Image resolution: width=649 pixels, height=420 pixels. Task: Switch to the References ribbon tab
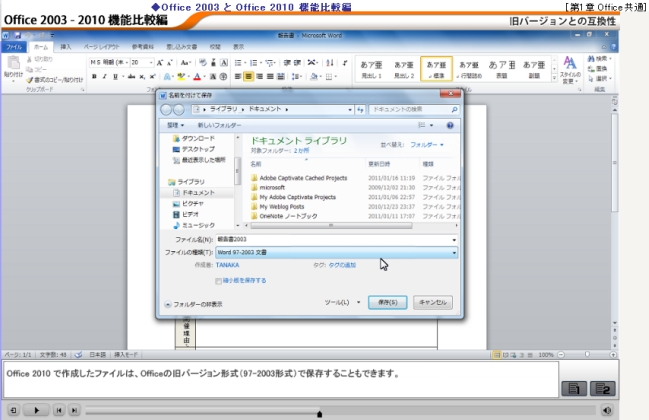tap(143, 47)
